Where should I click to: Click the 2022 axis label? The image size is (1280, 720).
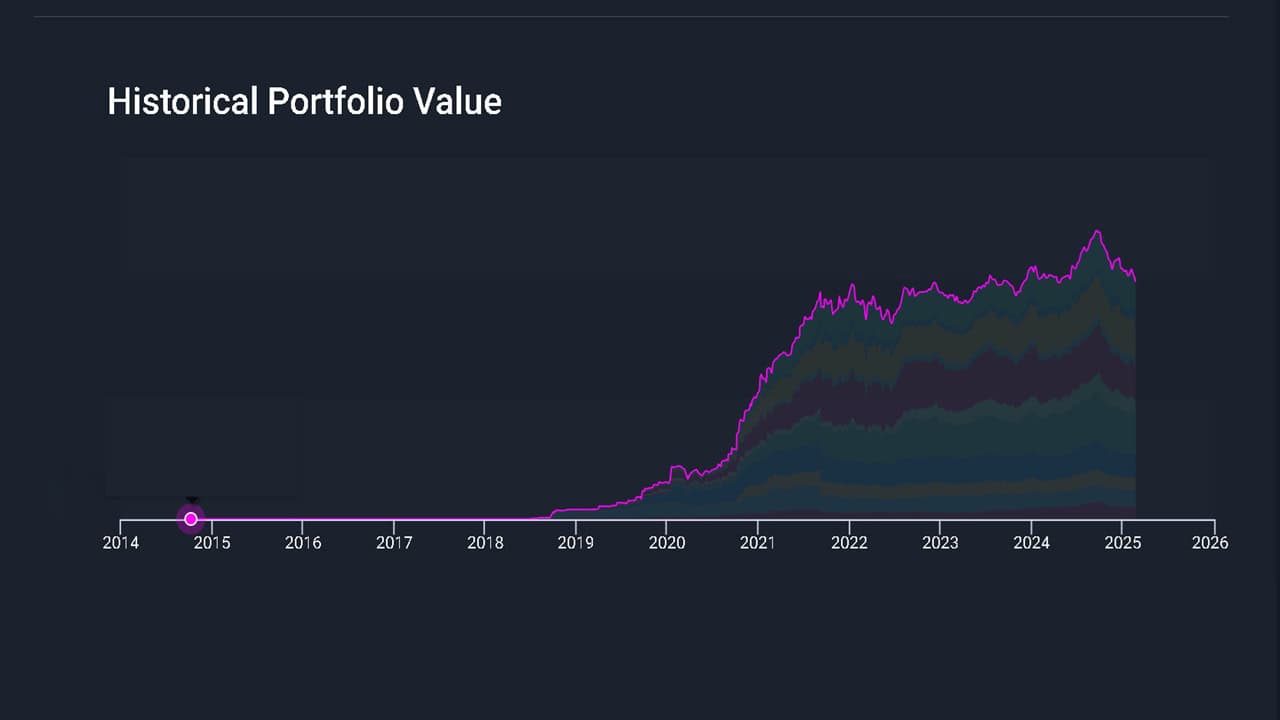[x=849, y=543]
